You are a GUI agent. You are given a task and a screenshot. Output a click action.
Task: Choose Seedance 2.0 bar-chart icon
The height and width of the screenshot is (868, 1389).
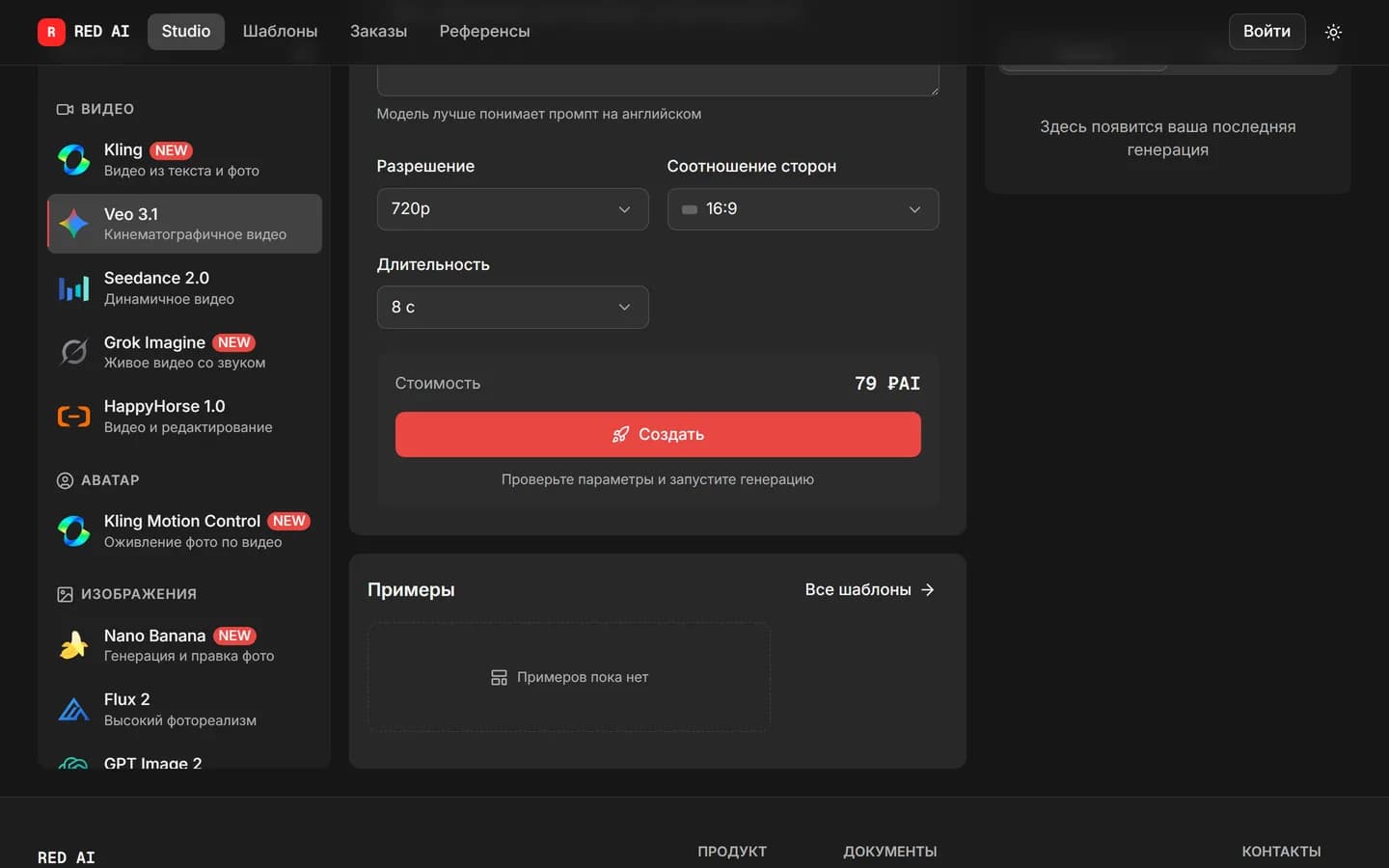pos(73,287)
